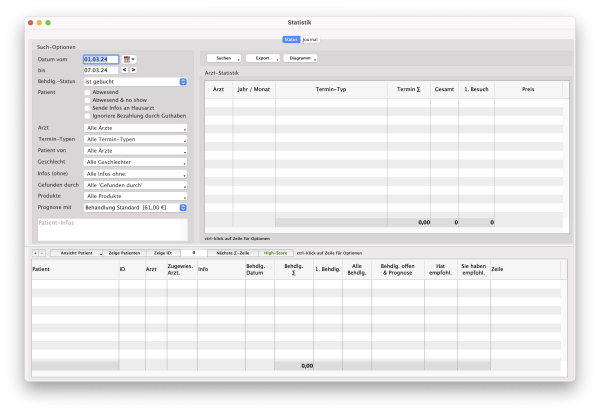
Task: Click the plus button above patient table
Action: [x=35, y=253]
